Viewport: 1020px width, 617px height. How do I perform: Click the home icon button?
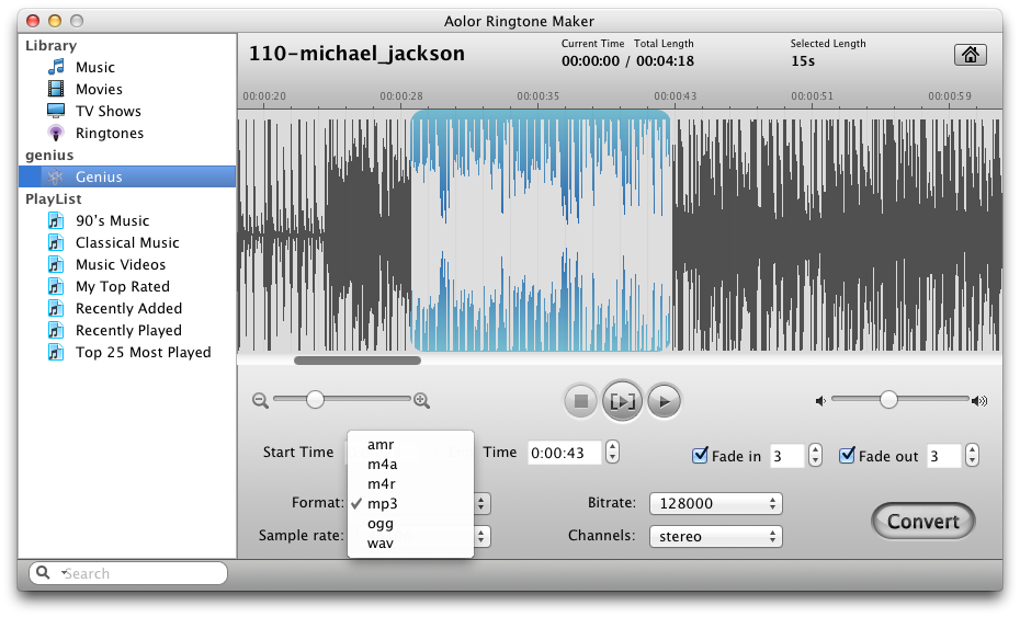point(970,55)
